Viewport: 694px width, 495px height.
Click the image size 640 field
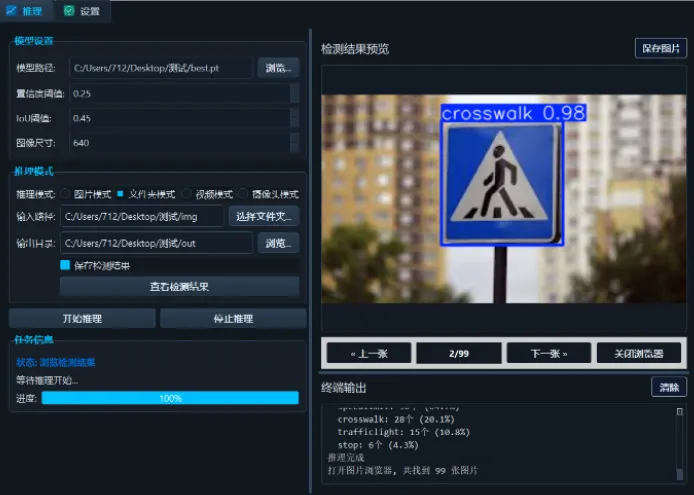point(179,143)
